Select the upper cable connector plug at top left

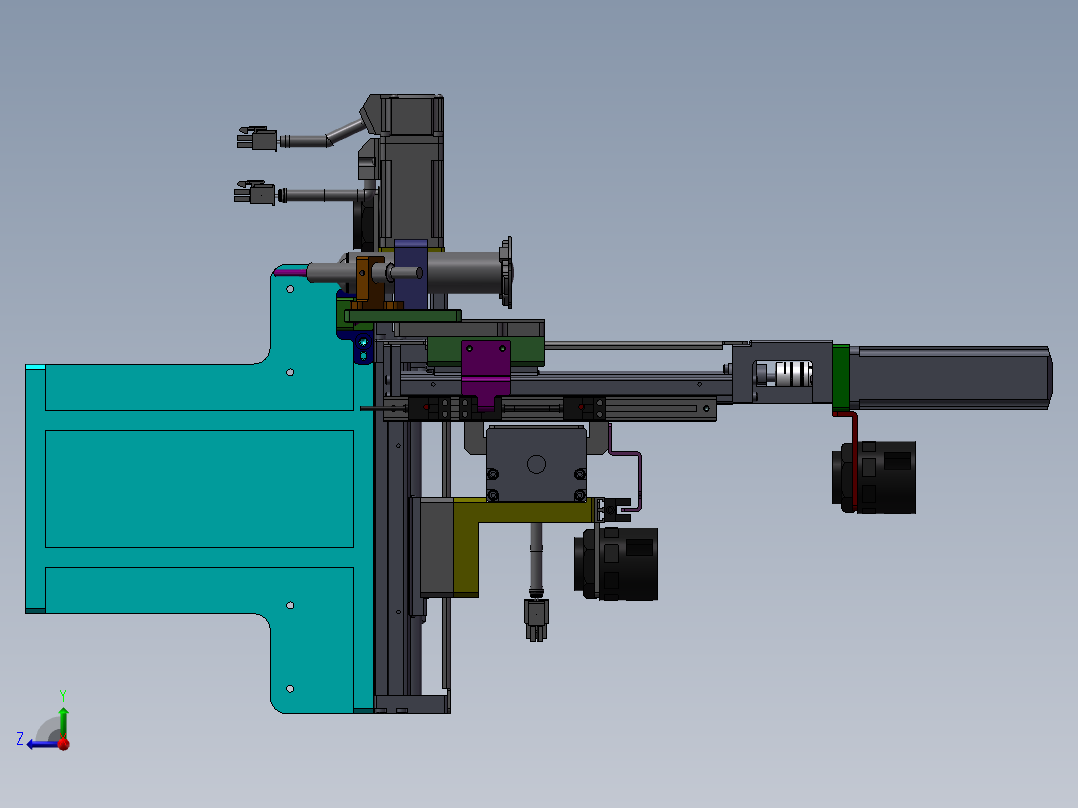tap(257, 138)
